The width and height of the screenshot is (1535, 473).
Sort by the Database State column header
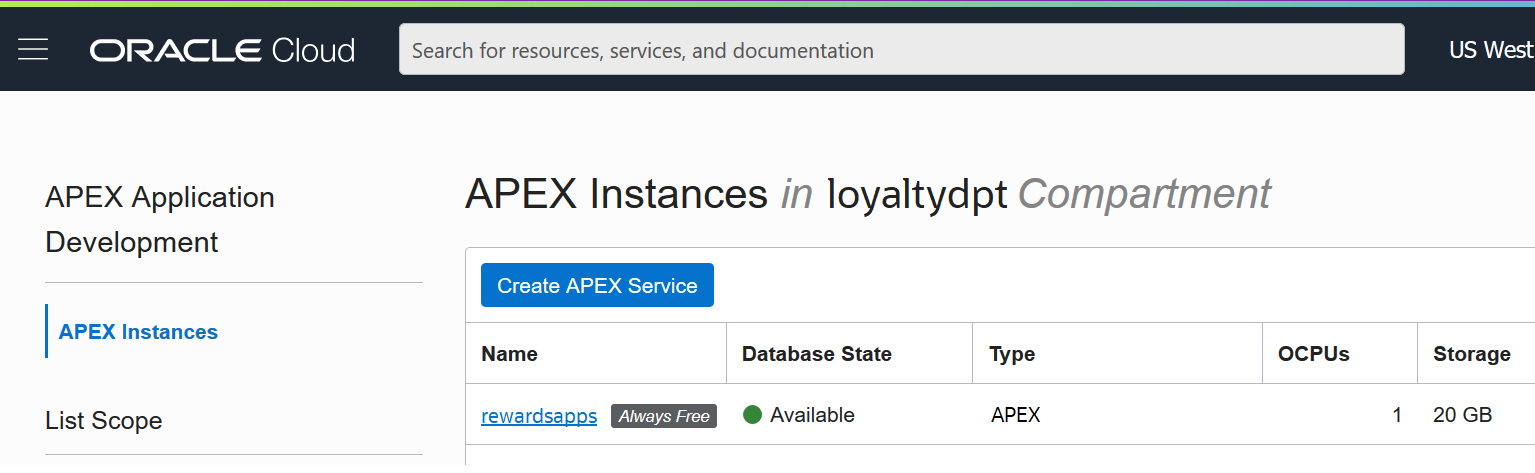(x=816, y=354)
